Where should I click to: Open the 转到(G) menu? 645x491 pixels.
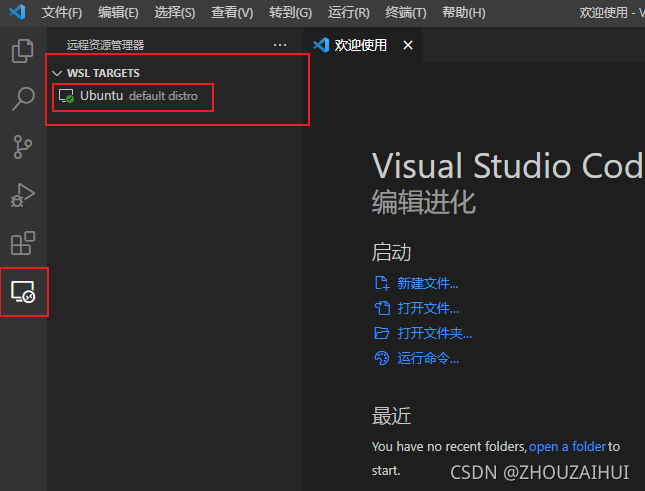click(290, 13)
